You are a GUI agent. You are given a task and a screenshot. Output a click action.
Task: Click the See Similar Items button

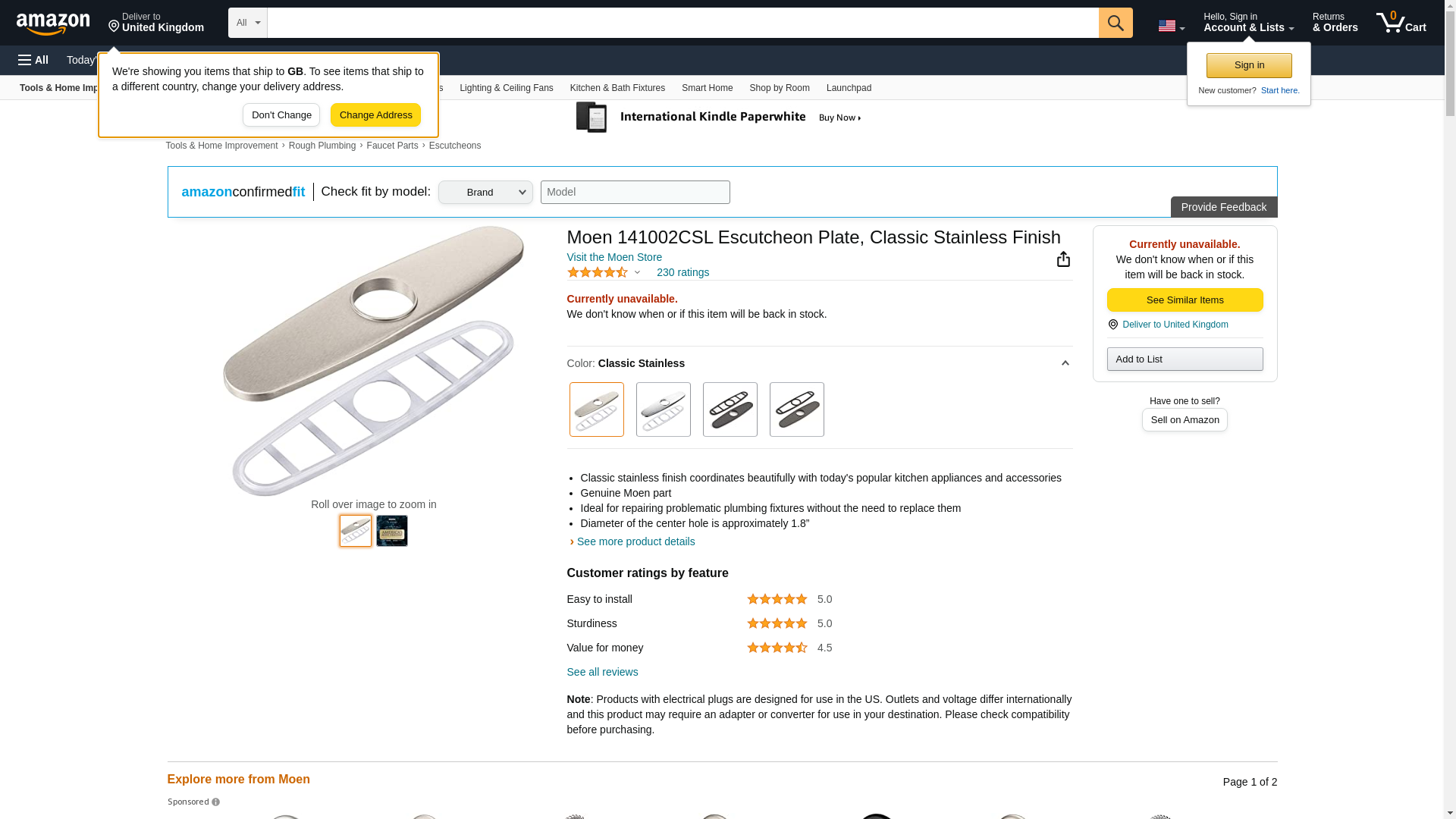pyautogui.click(x=1185, y=300)
